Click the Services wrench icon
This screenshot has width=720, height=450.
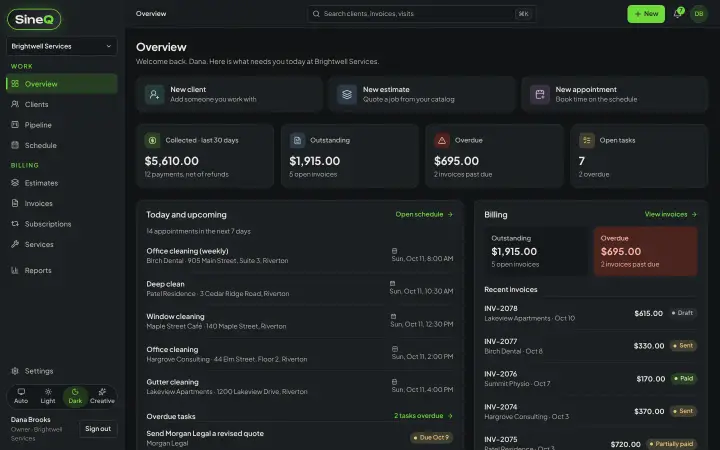click(15, 244)
